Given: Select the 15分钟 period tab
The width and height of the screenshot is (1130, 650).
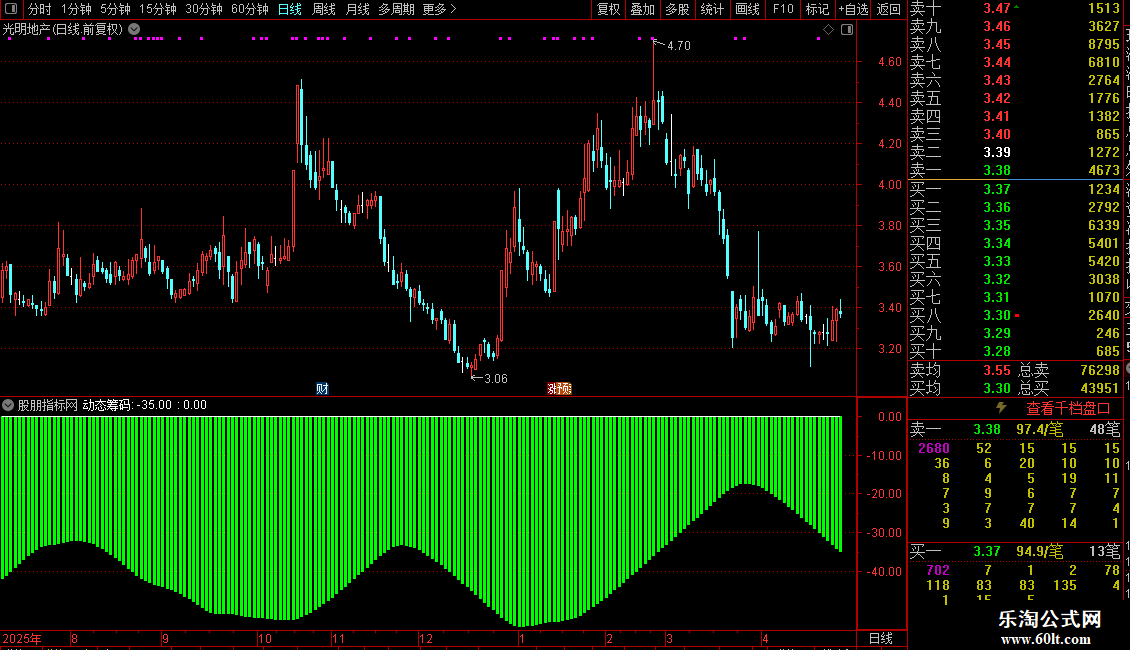Looking at the screenshot, I should click(158, 9).
